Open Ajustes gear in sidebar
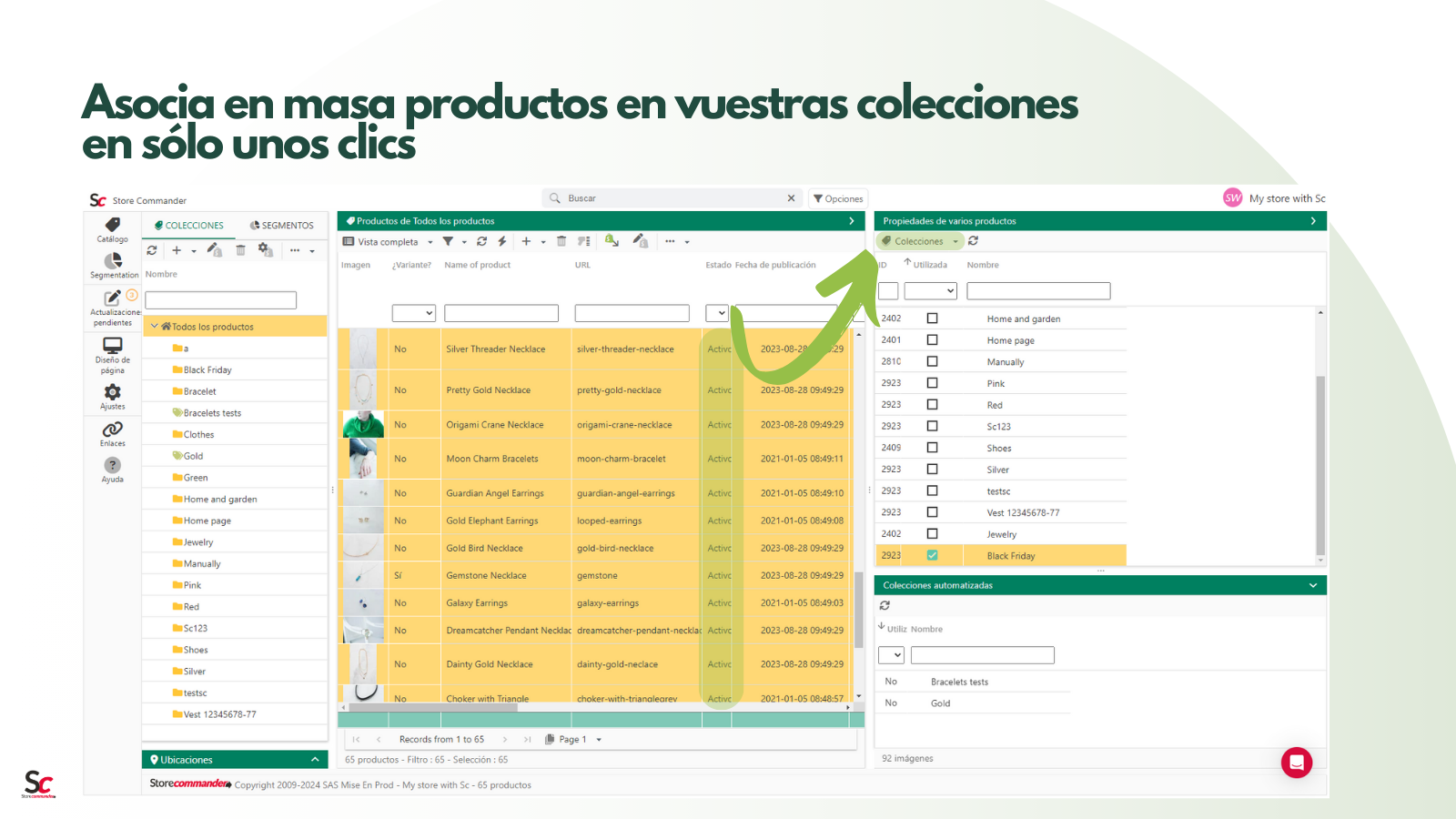The height and width of the screenshot is (819, 1456). (x=113, y=397)
